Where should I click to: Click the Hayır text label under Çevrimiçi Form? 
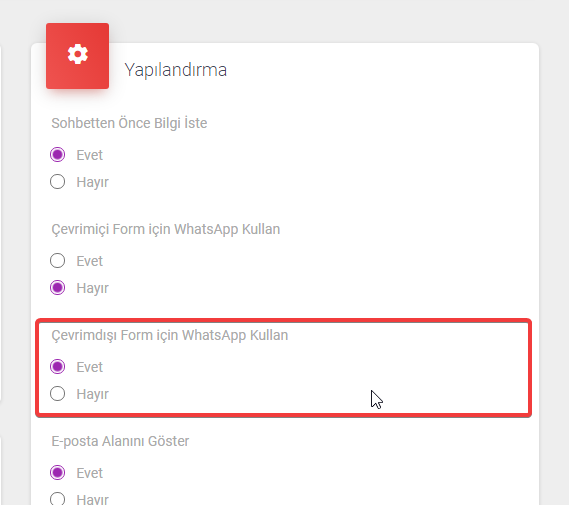click(x=93, y=289)
